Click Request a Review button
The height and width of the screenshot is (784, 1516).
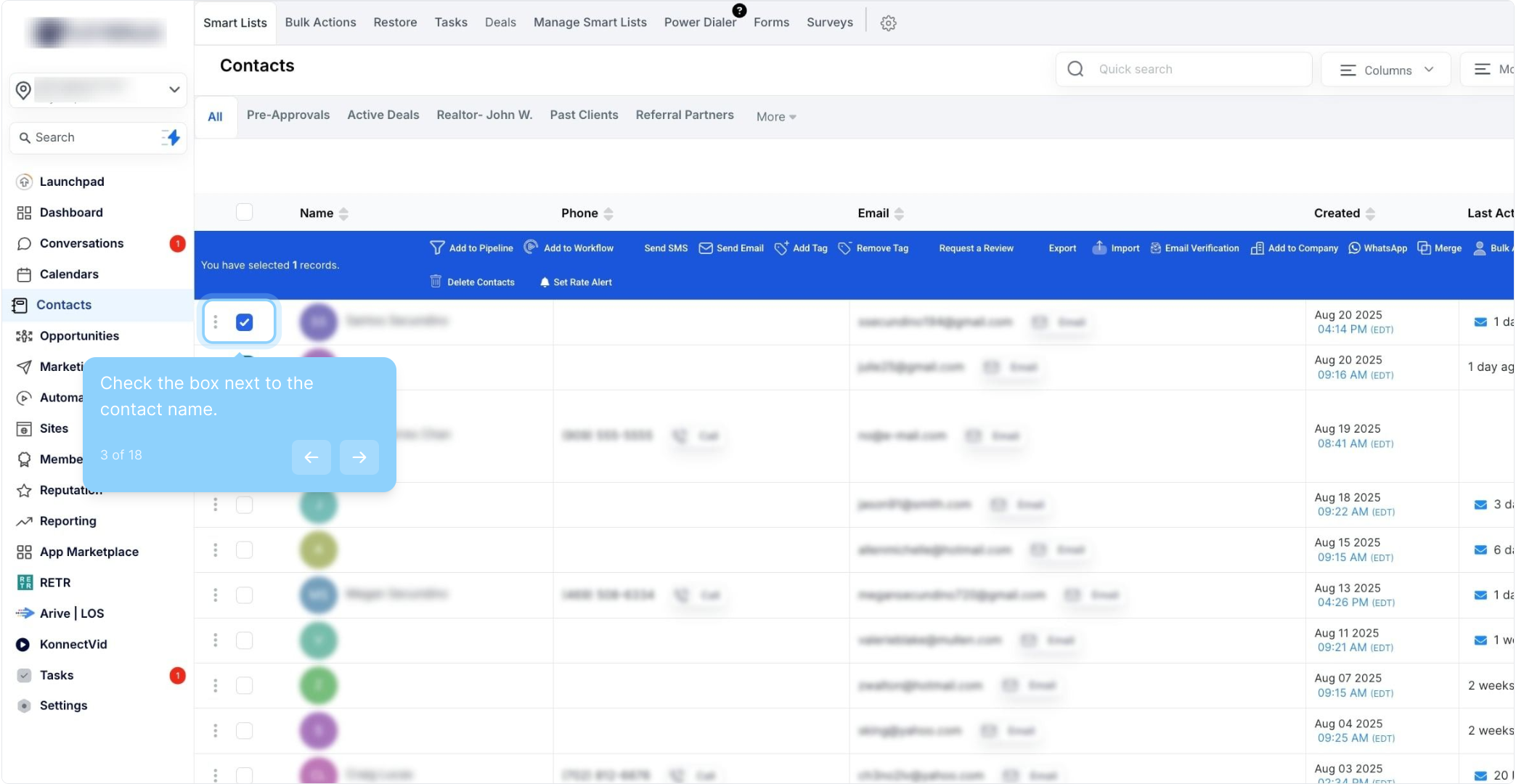(976, 248)
